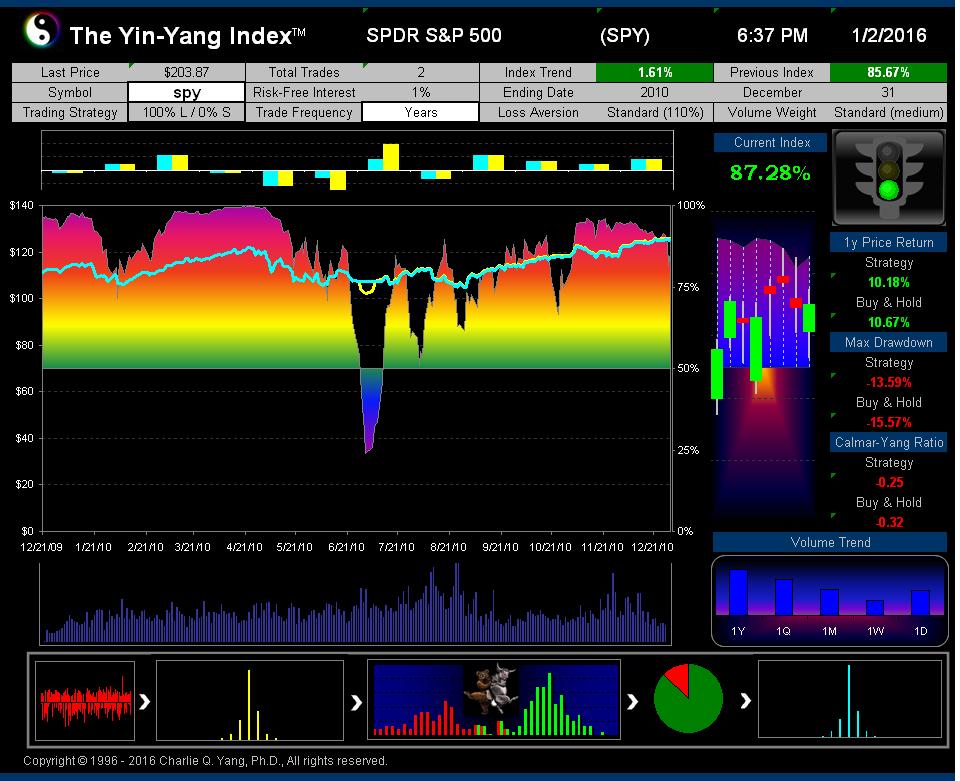Image resolution: width=960 pixels, height=781 pixels.
Task: Click the arrow before the green pie chart
Action: [x=633, y=701]
